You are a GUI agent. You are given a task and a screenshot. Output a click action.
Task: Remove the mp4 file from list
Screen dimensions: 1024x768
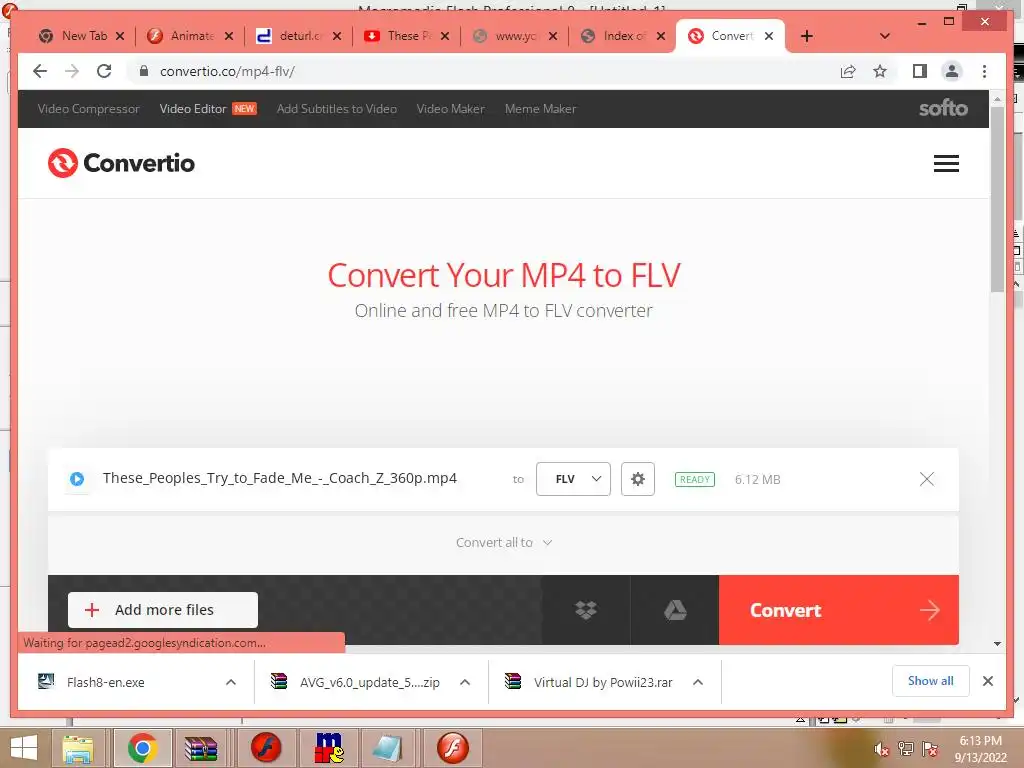click(927, 479)
